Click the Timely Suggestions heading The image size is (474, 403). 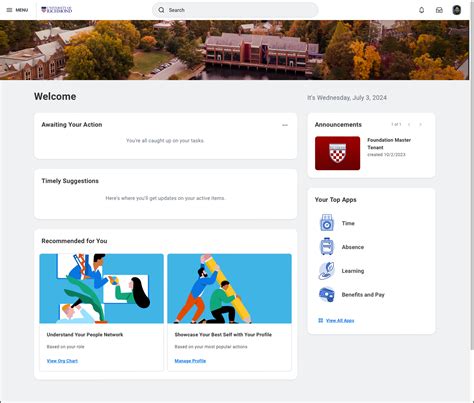point(70,181)
